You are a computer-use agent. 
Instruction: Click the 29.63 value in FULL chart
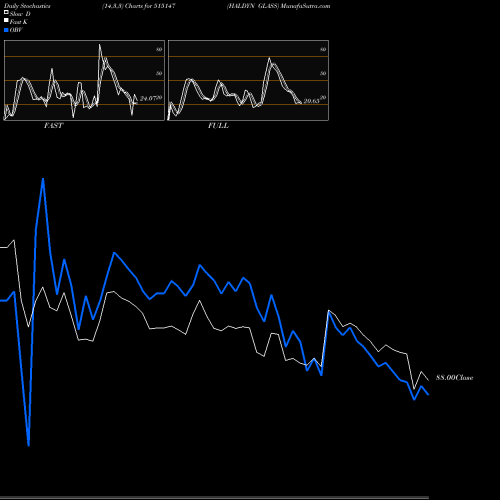tap(312, 100)
